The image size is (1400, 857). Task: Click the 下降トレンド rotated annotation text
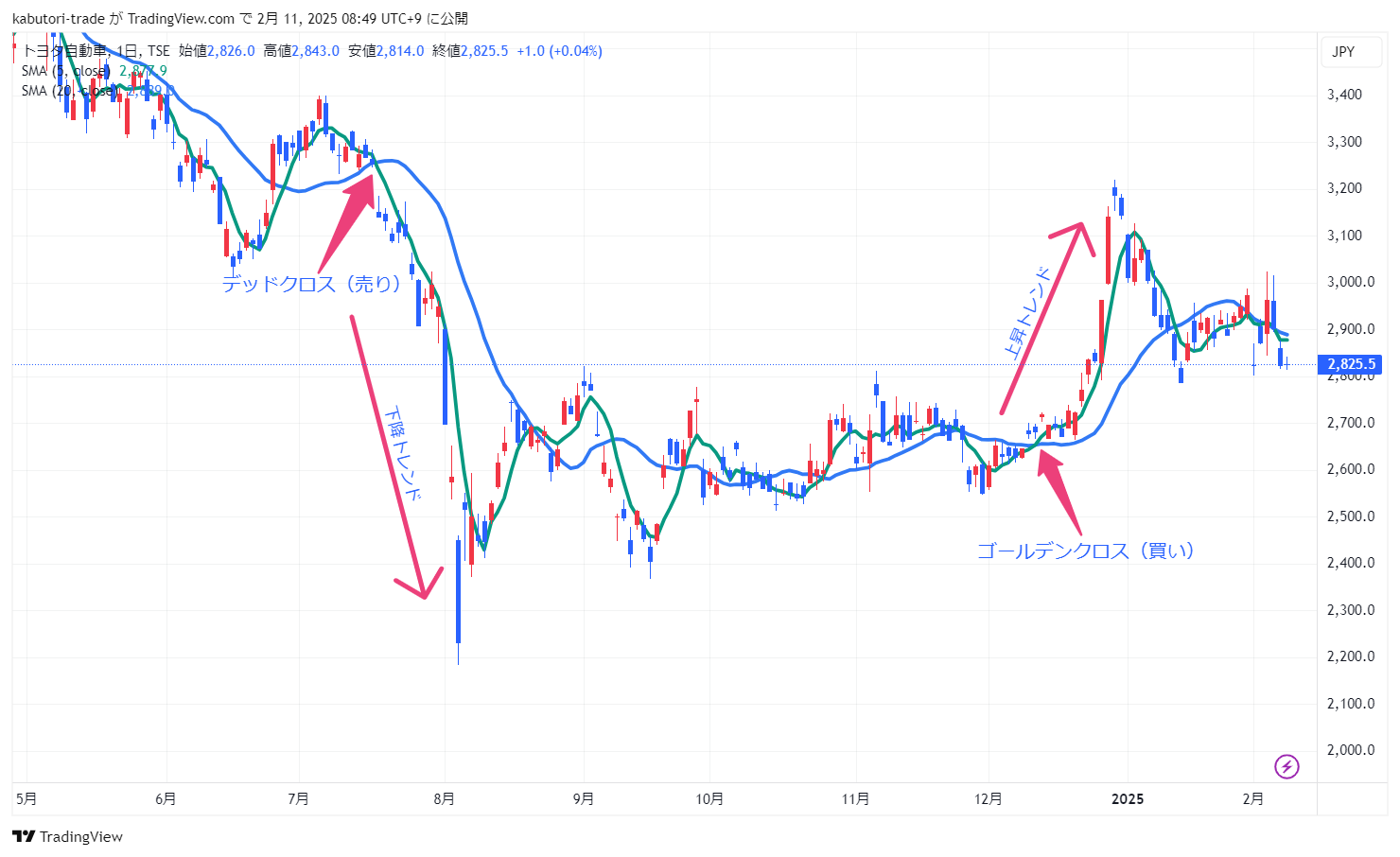pos(402,454)
